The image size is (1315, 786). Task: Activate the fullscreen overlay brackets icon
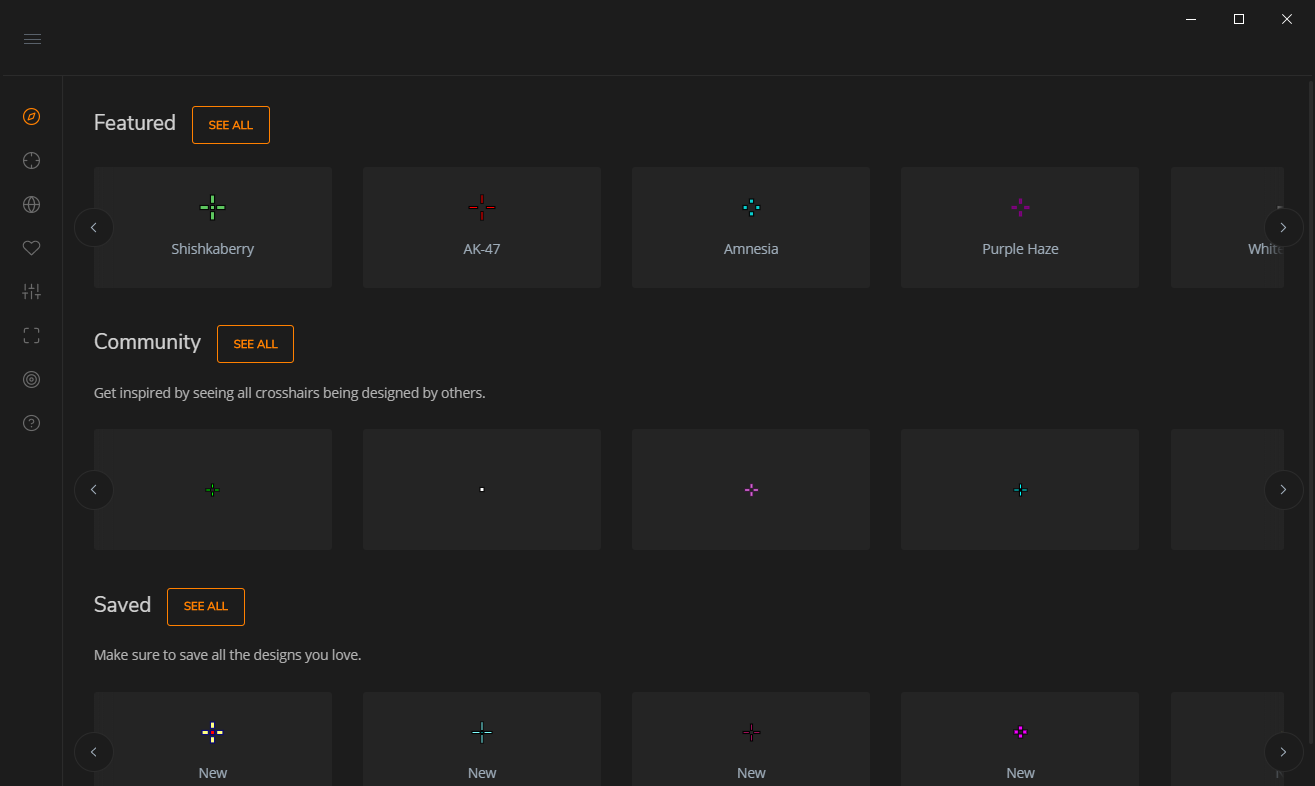click(31, 335)
